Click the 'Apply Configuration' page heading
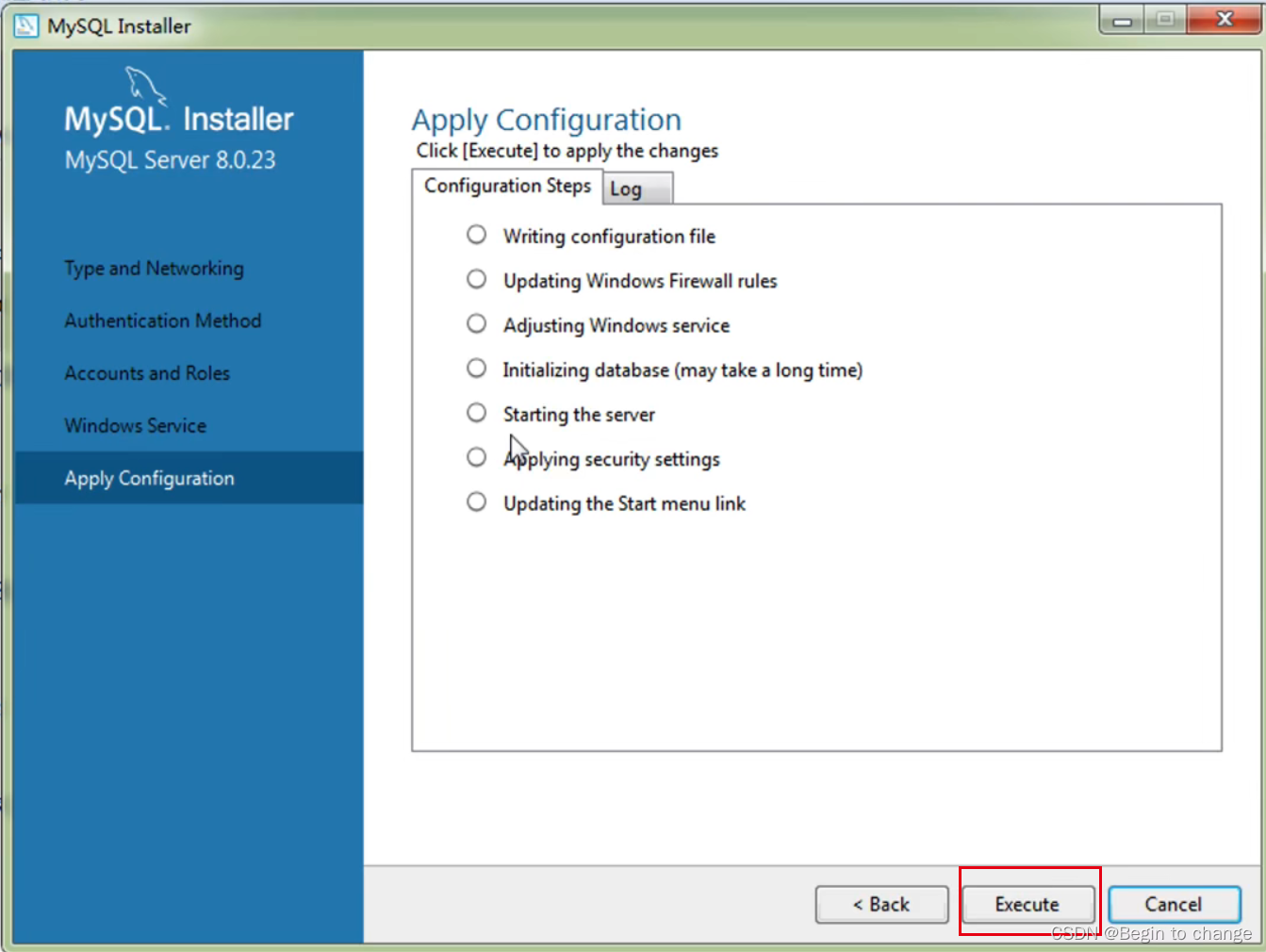 (x=547, y=120)
